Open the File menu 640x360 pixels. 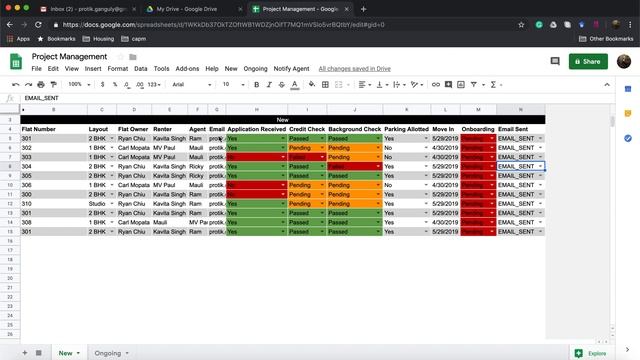pos(36,69)
